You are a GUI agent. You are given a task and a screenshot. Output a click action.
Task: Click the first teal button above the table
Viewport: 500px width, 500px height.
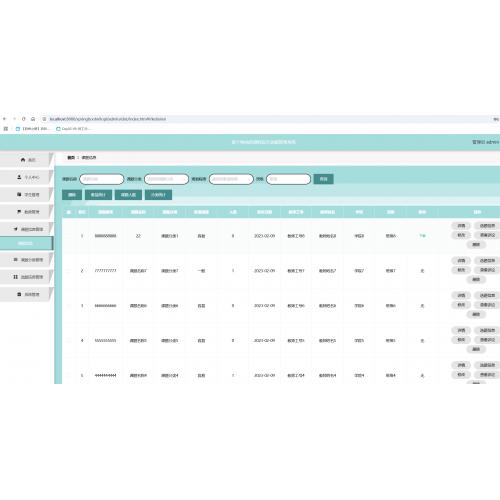[x=72, y=195]
